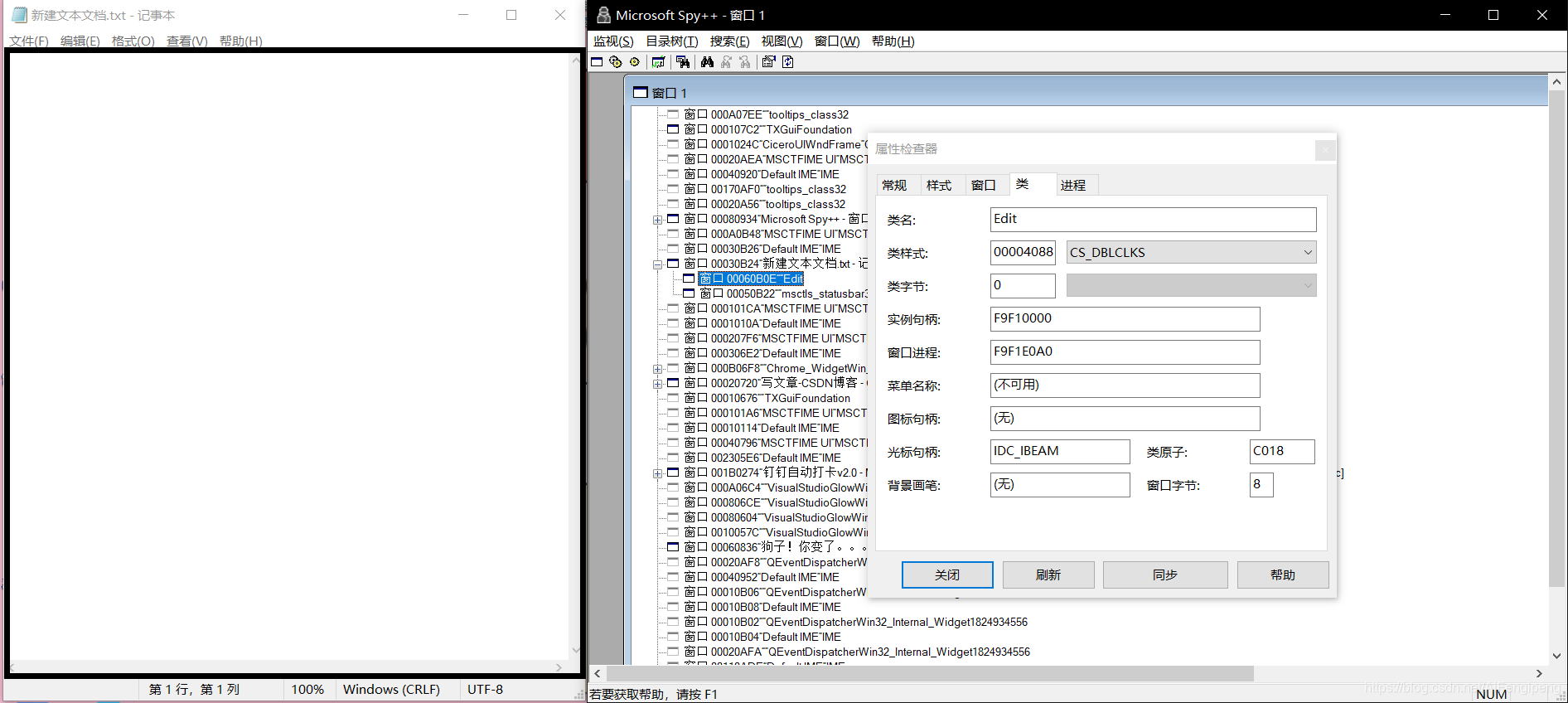Click the 类名 Edit field
This screenshot has width=1568, height=703.
[x=1153, y=219]
